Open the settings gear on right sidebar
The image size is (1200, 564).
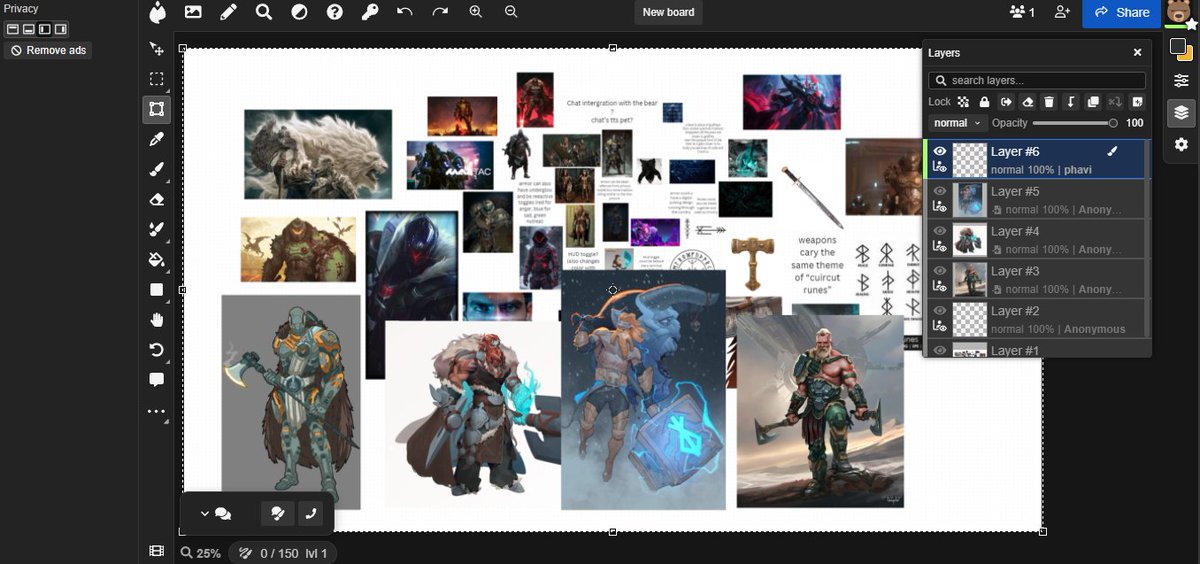tap(1181, 144)
